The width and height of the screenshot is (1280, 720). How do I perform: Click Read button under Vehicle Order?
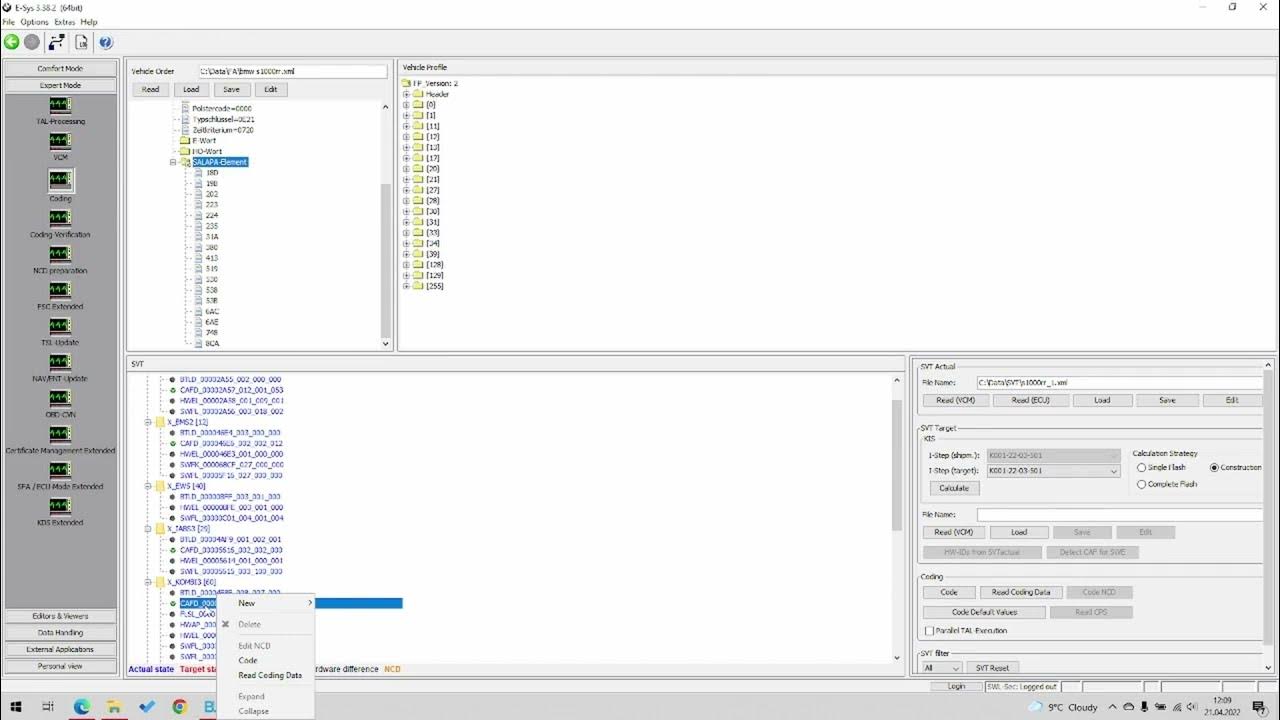[150, 89]
